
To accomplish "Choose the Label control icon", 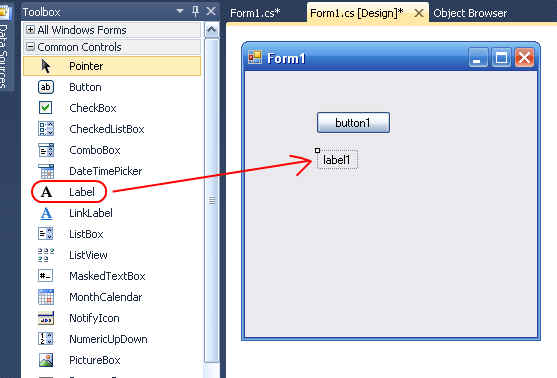I will point(46,192).
